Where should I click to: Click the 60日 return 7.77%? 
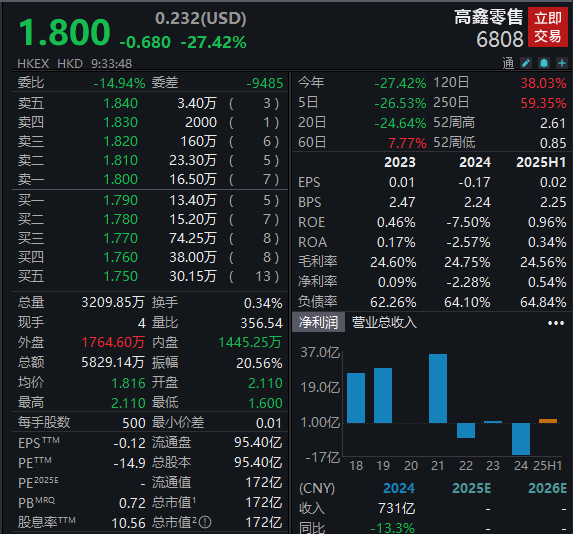click(x=407, y=143)
